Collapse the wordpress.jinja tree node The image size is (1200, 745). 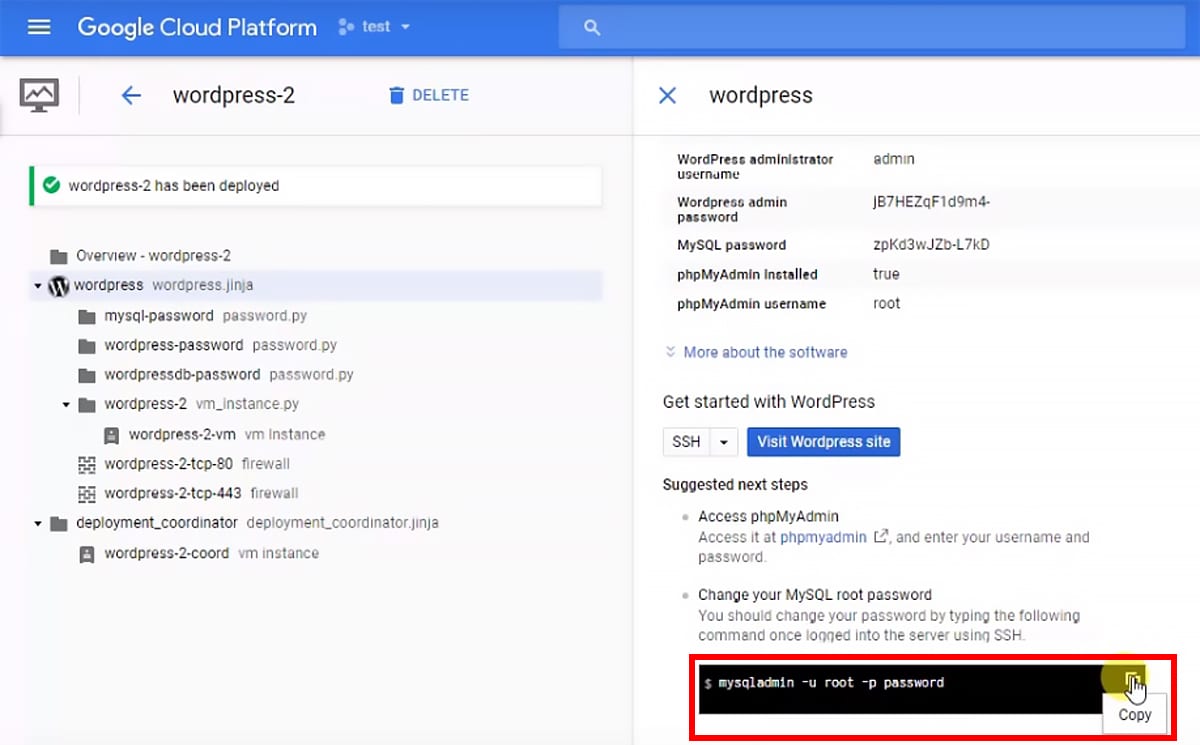coord(38,286)
